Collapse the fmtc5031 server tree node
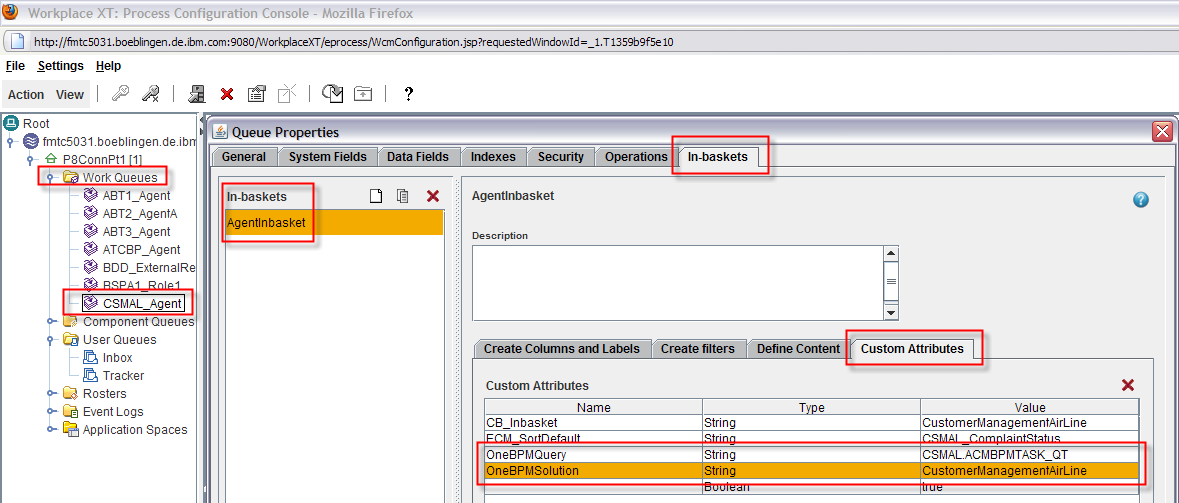Screen dimensions: 1179x503 pyautogui.click(x=11, y=141)
